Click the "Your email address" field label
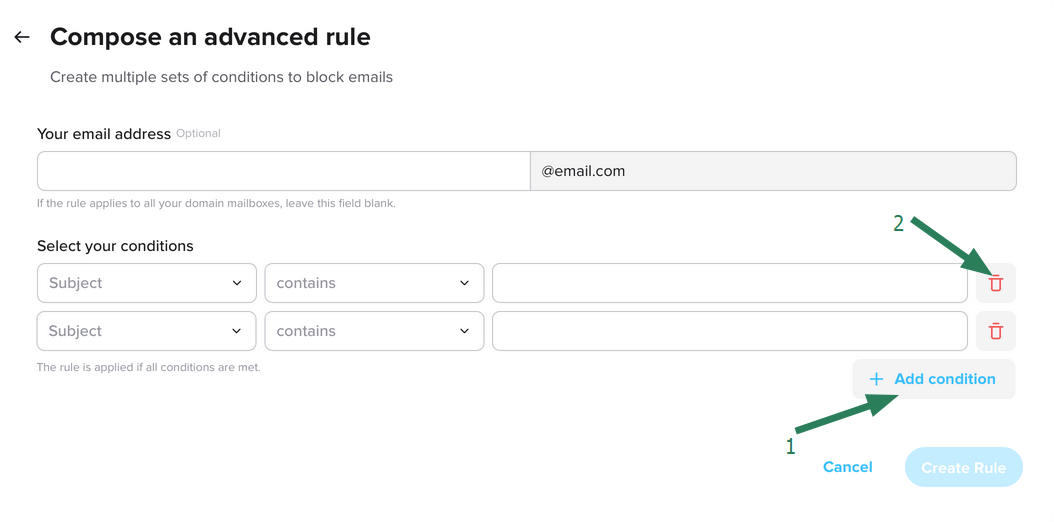1054x522 pixels. click(x=104, y=134)
